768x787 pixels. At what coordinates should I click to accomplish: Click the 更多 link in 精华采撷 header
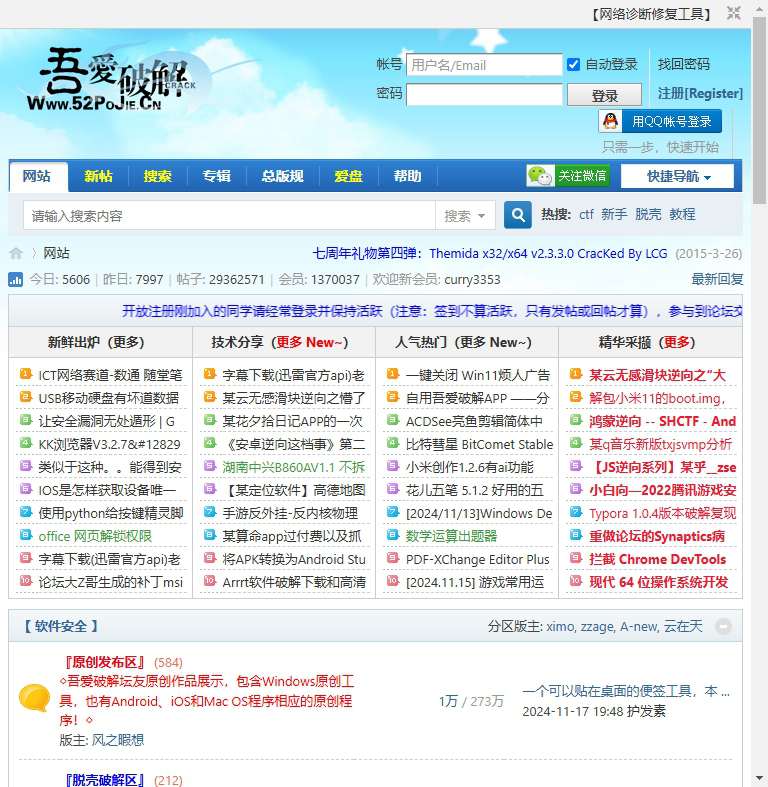click(677, 342)
